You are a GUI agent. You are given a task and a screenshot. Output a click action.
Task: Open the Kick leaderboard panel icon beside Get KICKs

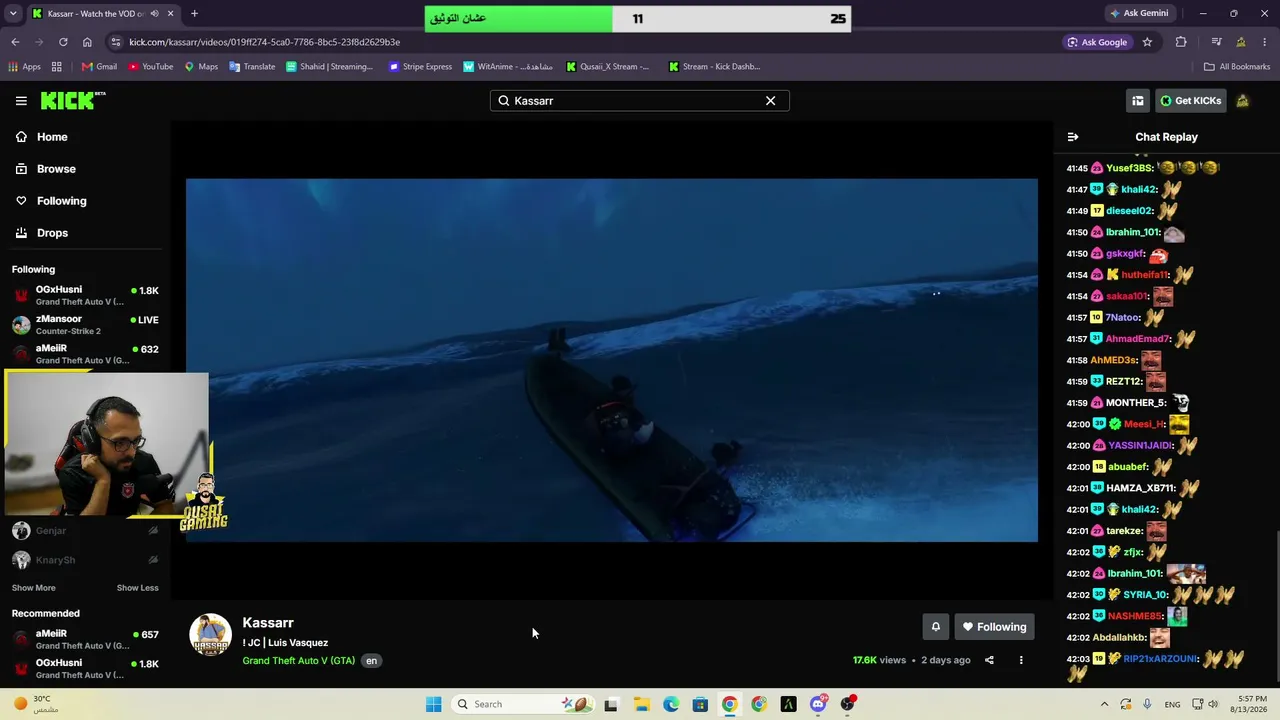pos(1138,100)
